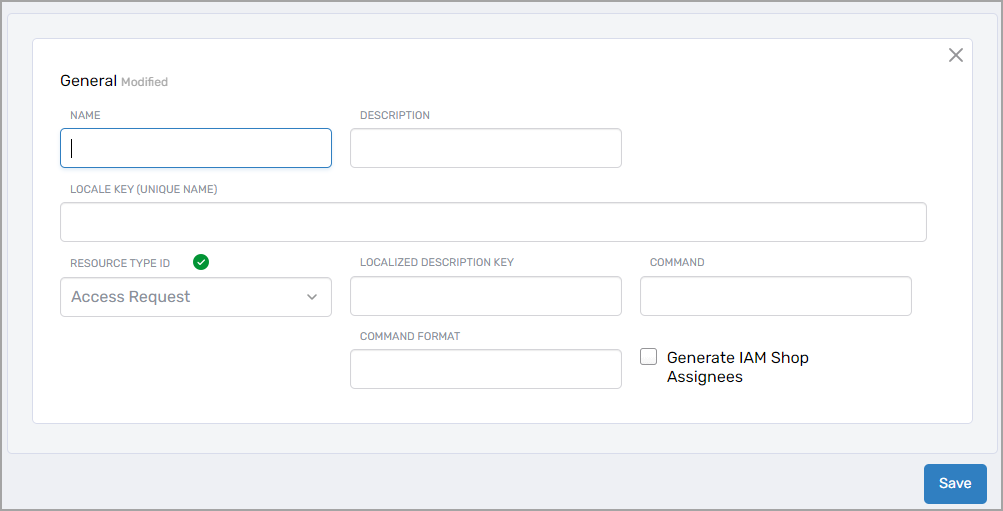The height and width of the screenshot is (511, 1003).
Task: Click the LOCALE KEY (UNIQUE NAME) label
Action: [143, 189]
